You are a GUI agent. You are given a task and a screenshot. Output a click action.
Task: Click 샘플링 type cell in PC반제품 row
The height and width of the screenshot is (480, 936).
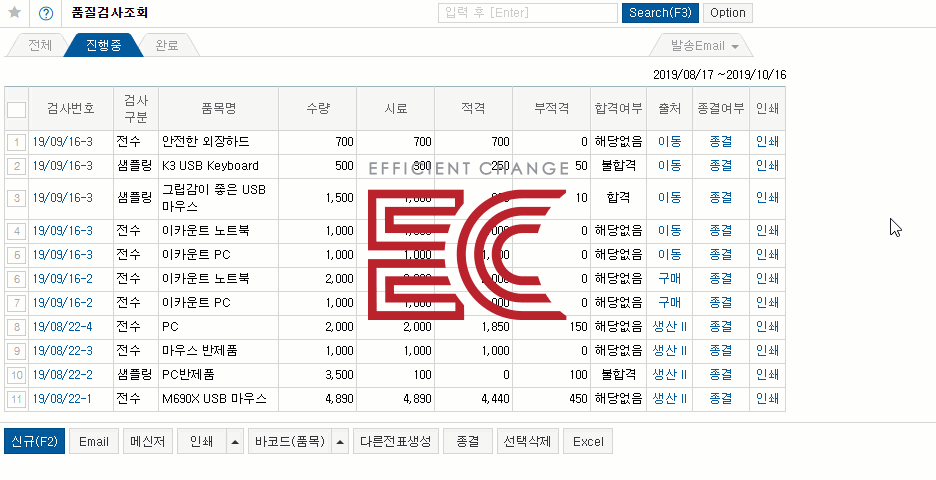pyautogui.click(x=134, y=375)
